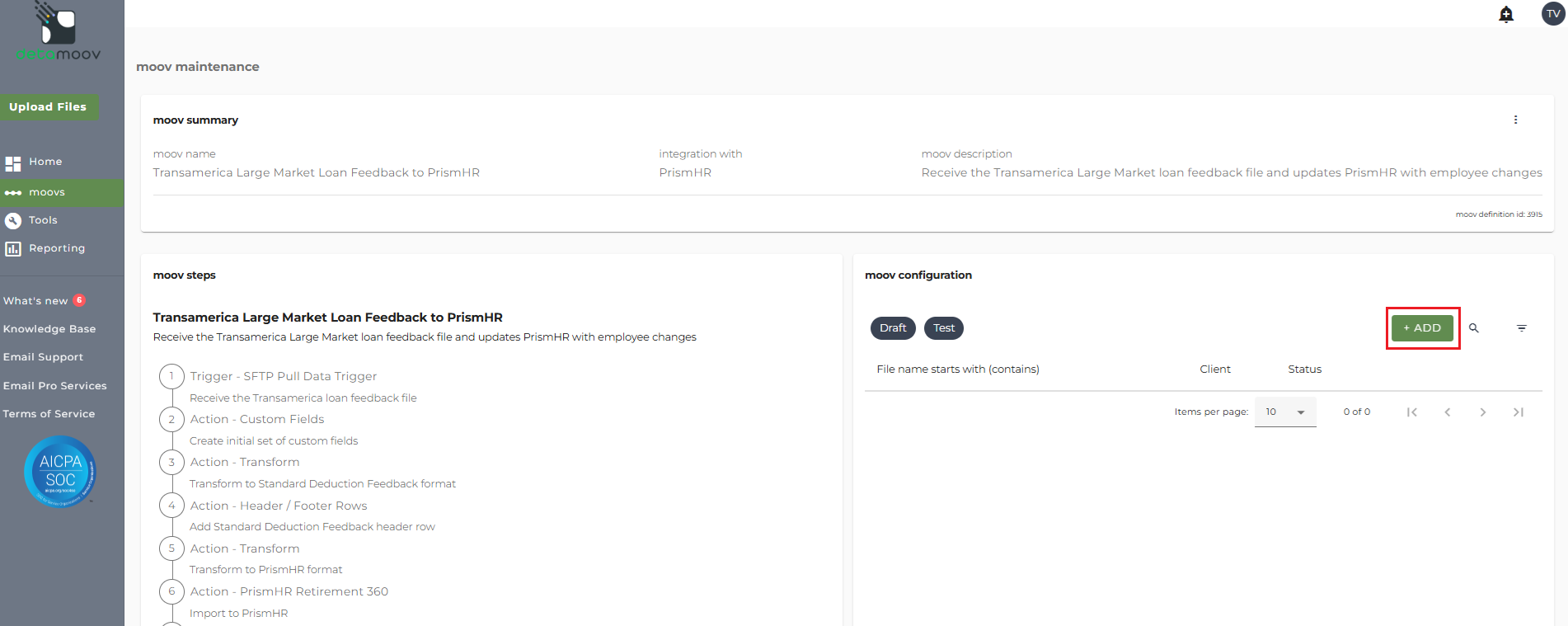Select step 5 circle for Transform
The height and width of the screenshot is (626, 1568).
[171, 548]
